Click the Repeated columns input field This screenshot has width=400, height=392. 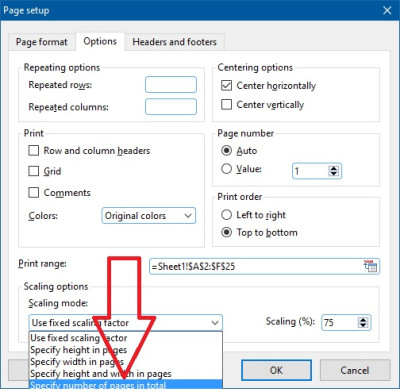coord(171,107)
